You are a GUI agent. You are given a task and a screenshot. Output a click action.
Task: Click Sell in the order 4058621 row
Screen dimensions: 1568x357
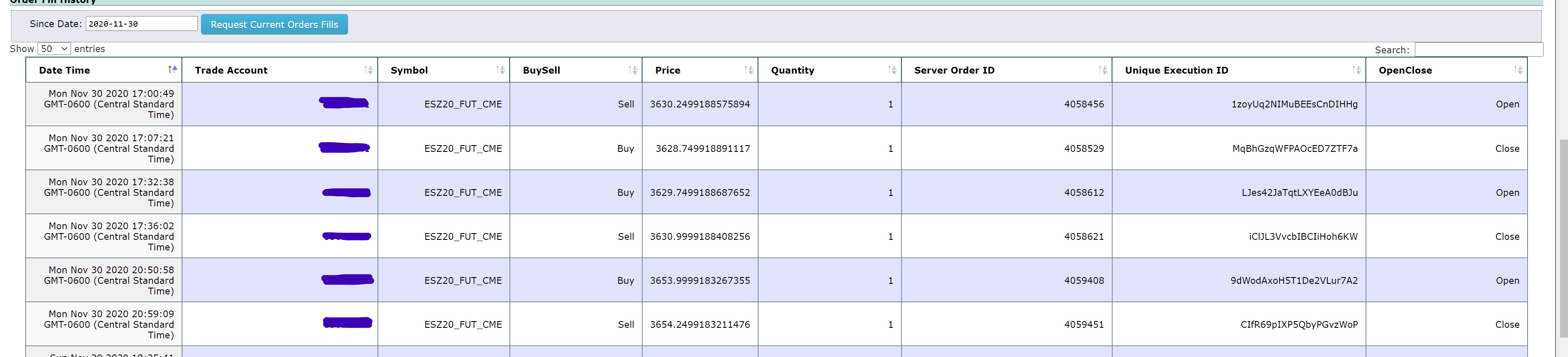tap(626, 236)
